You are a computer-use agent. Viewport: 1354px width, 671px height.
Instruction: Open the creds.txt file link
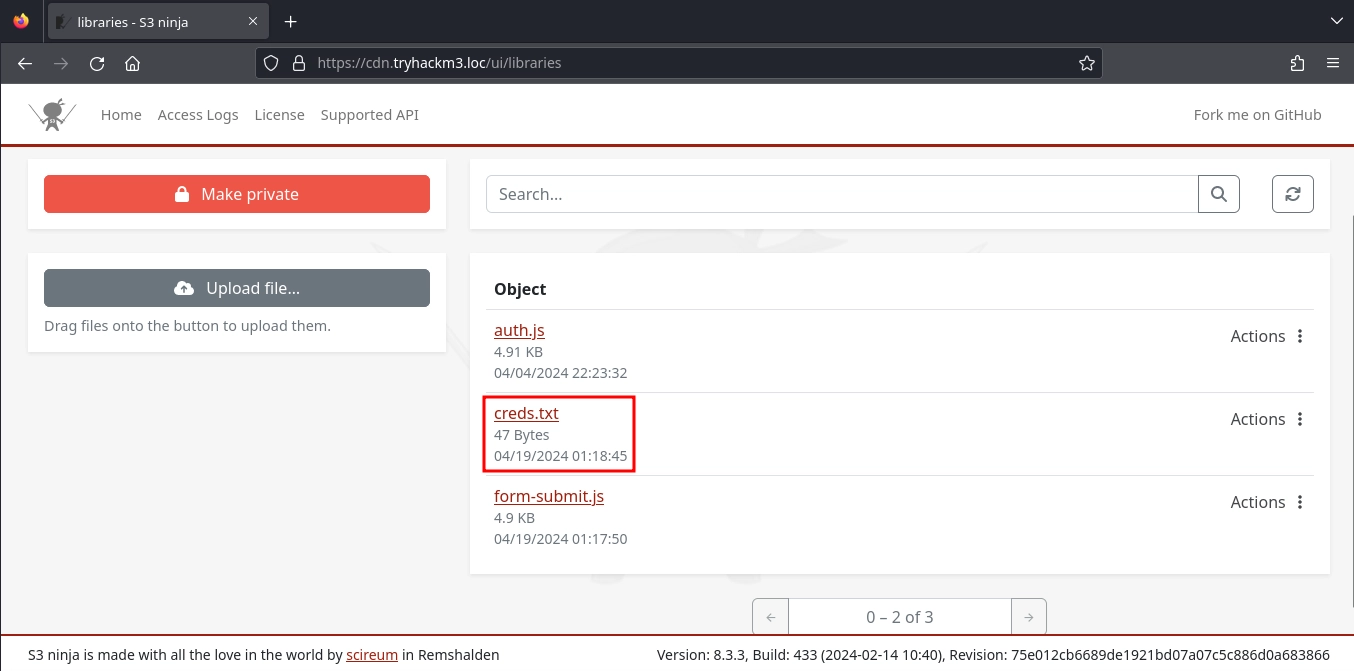pos(526,413)
